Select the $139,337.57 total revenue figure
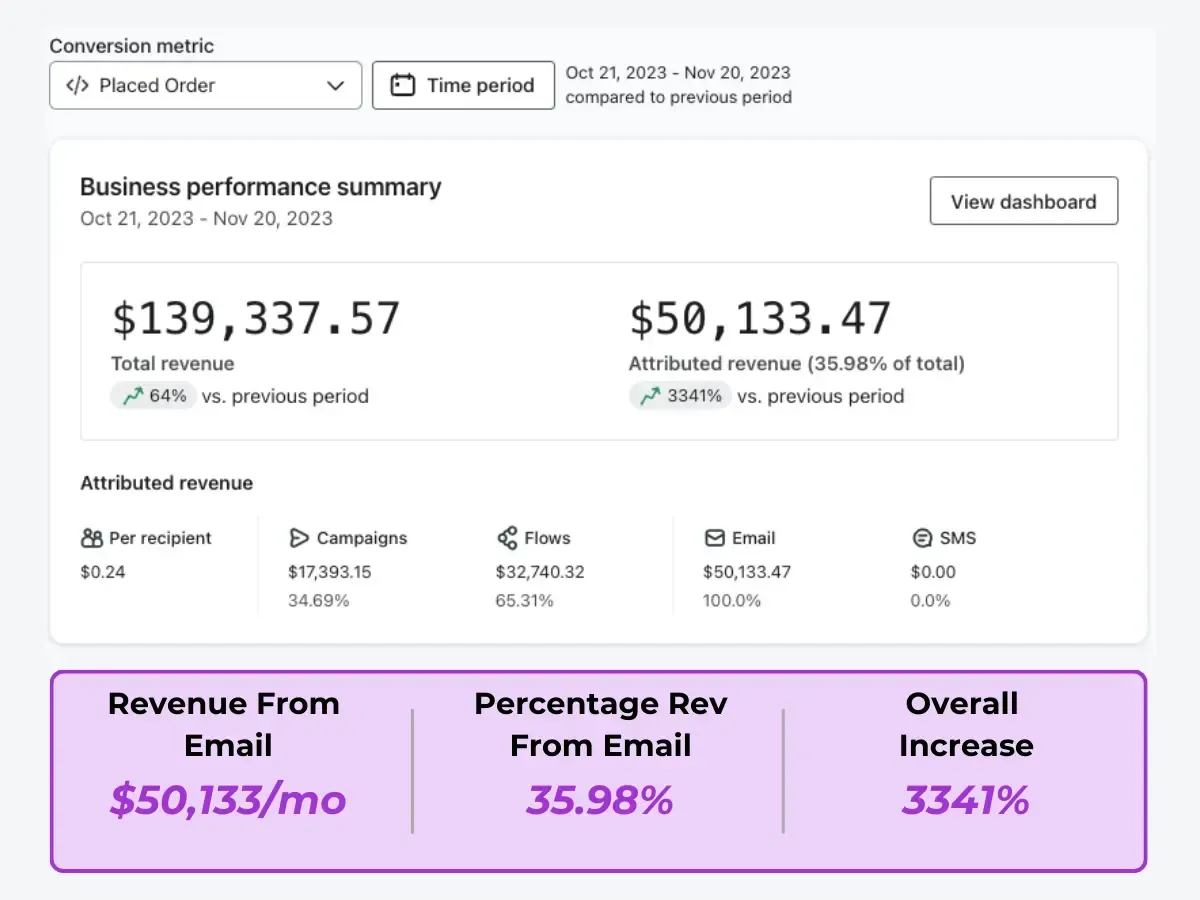1200x900 pixels. coord(256,319)
